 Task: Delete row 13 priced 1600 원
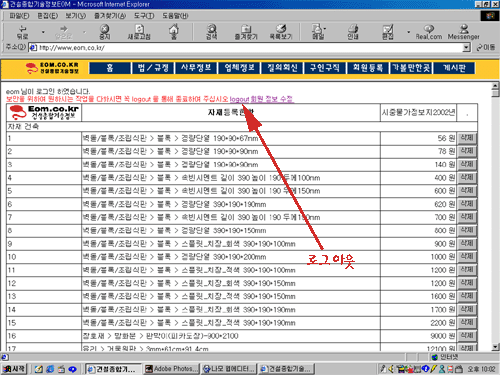467,296
